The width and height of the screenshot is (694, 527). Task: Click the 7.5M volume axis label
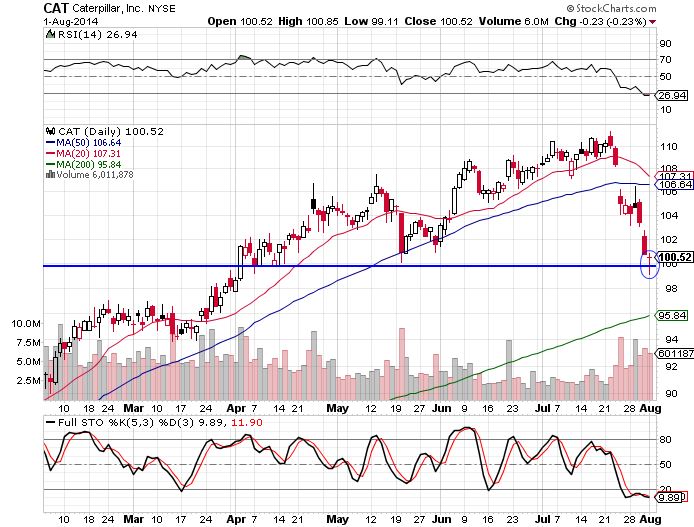(x=28, y=343)
